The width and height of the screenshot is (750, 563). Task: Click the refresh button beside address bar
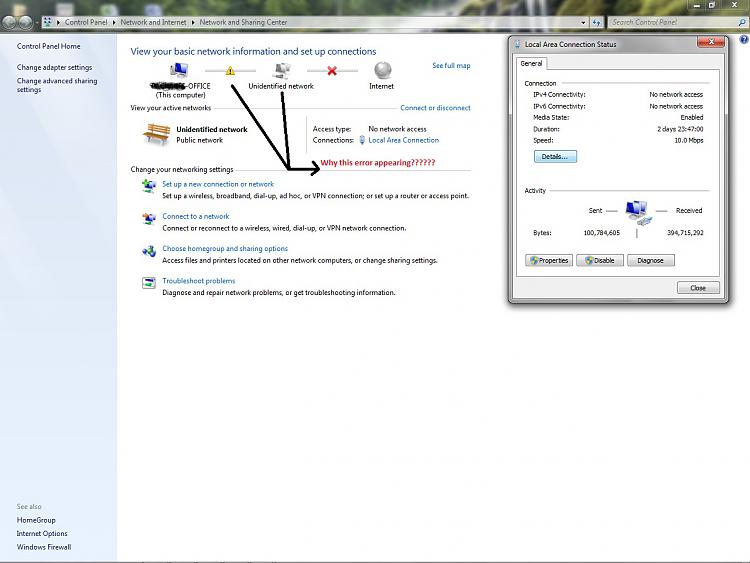596,22
